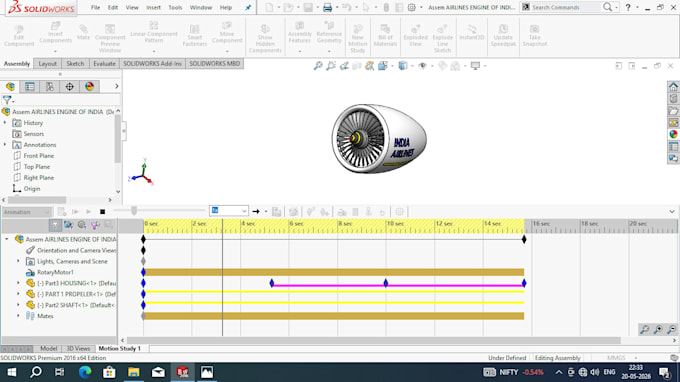Viewport: 680px width, 382px height.
Task: Click the Add/Update Key icon
Action: point(324,212)
